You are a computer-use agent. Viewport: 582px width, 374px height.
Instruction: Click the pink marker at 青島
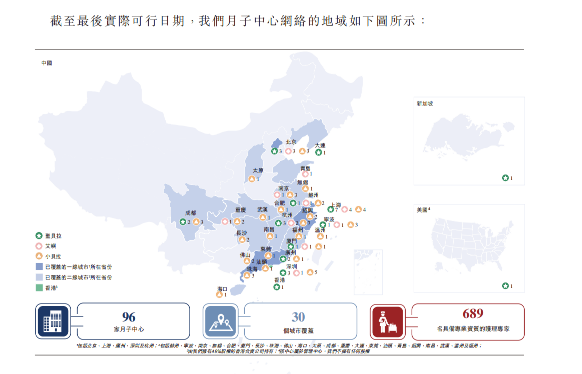(x=305, y=174)
